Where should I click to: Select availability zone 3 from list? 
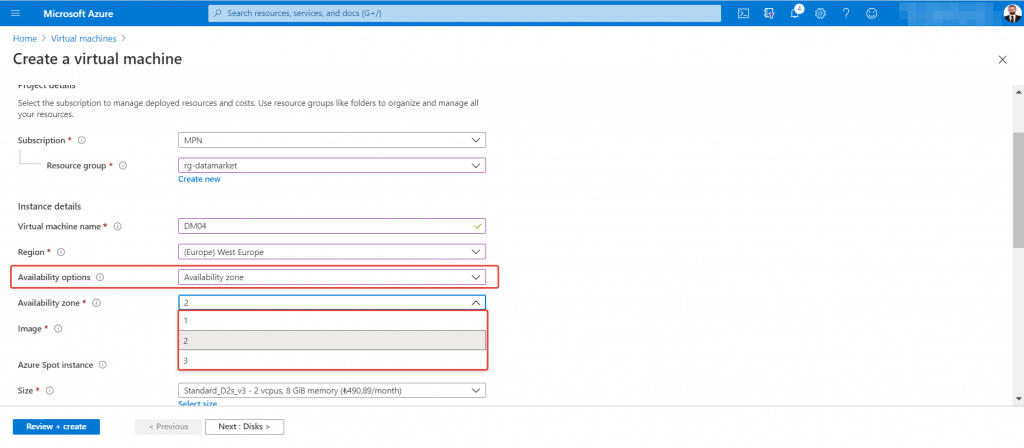click(332, 360)
